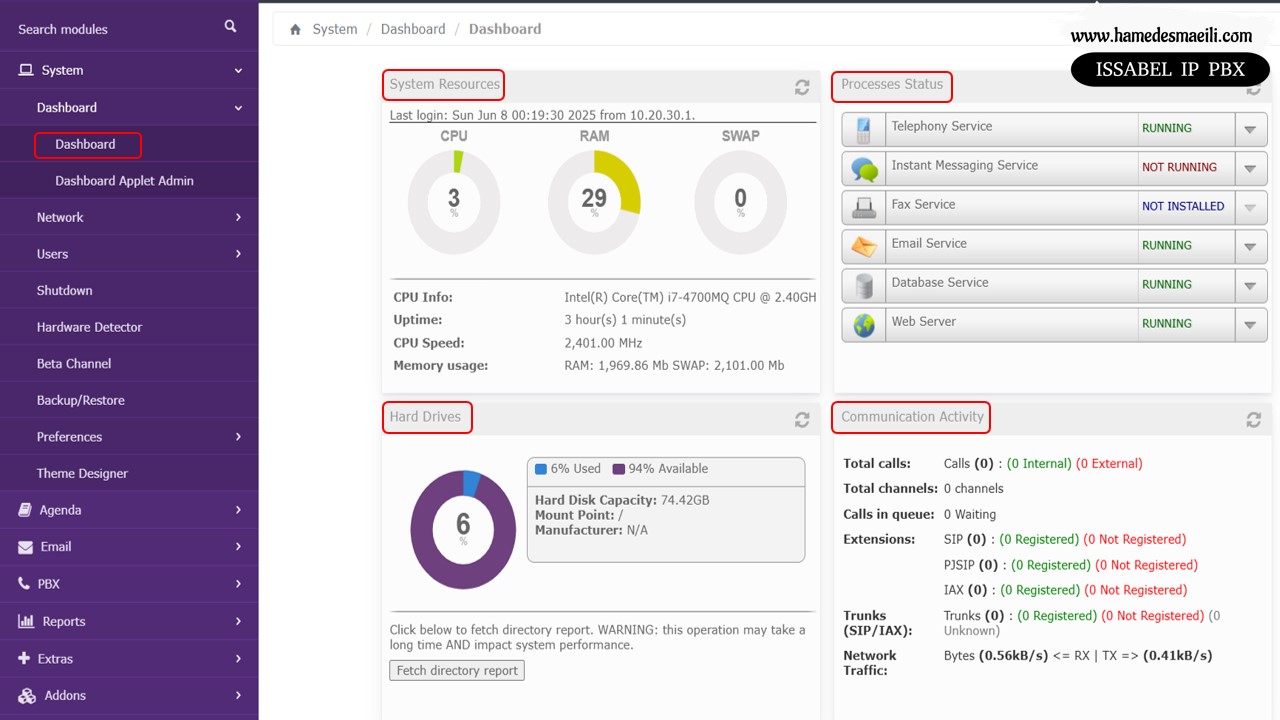Refresh the Hard Drives applet
Viewport: 1280px width, 720px height.
[802, 420]
